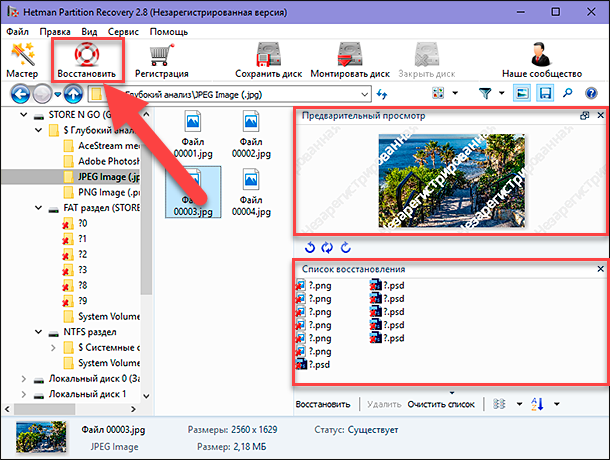Undock the preview panel

click(x=584, y=116)
